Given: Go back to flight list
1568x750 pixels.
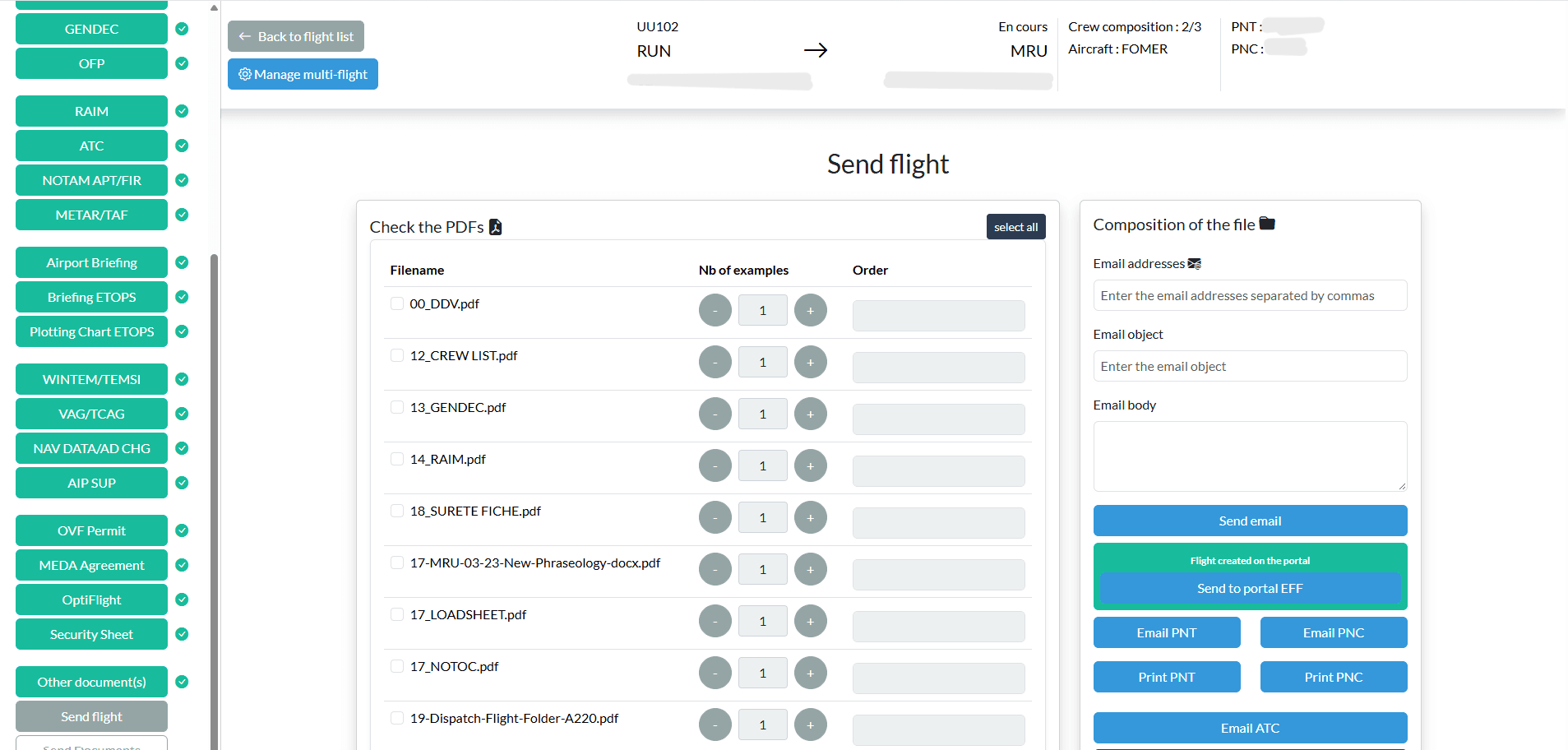Looking at the screenshot, I should tap(296, 36).
